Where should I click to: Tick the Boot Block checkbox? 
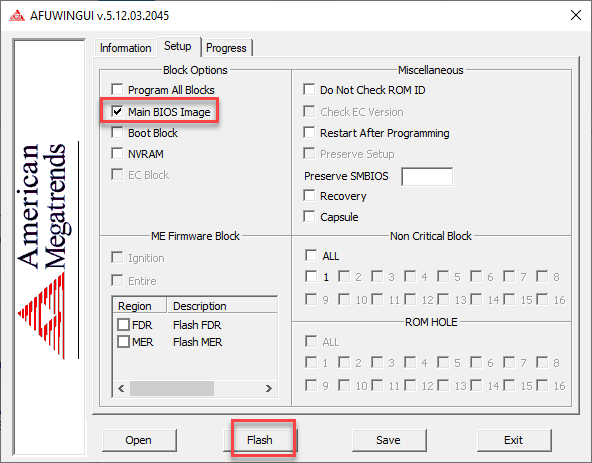pyautogui.click(x=117, y=133)
